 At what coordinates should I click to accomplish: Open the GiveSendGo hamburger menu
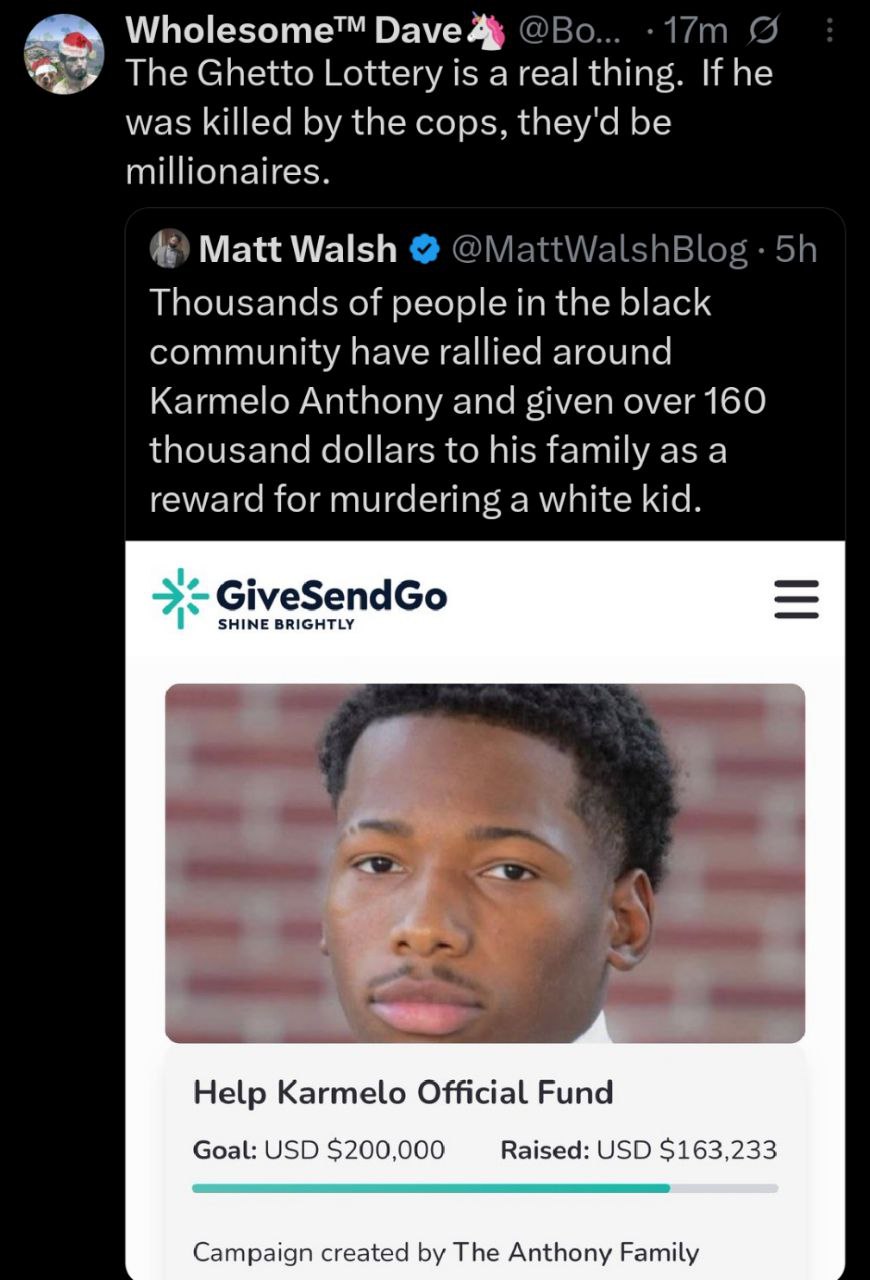coord(797,601)
